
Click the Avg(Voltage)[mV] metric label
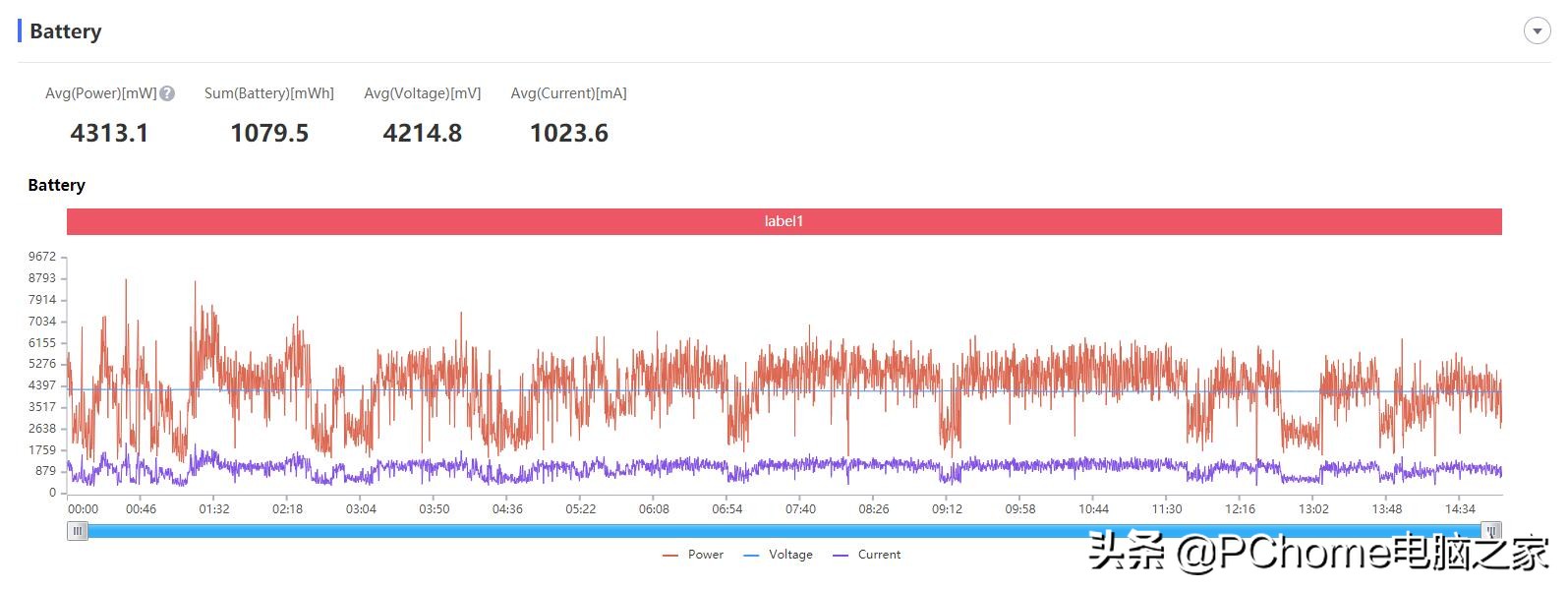[422, 93]
